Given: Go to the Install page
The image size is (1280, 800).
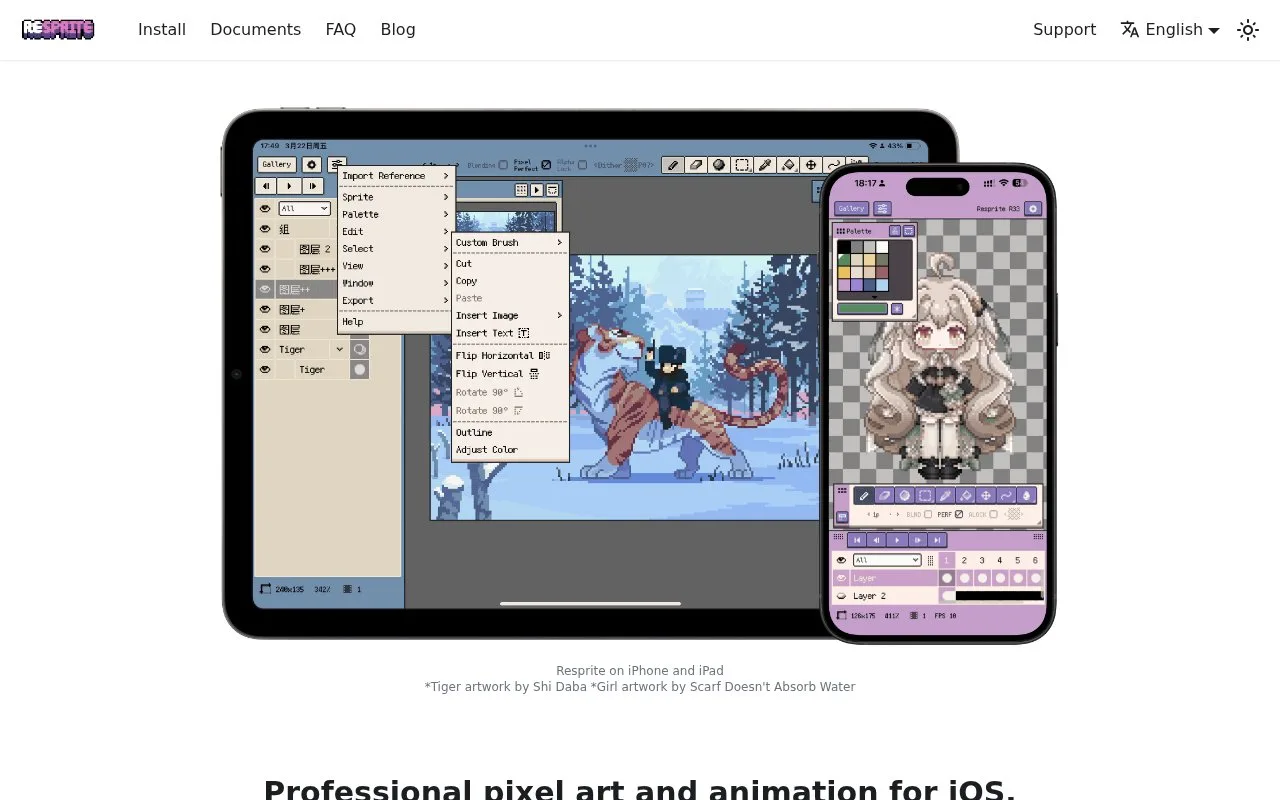Looking at the screenshot, I should click(x=162, y=30).
